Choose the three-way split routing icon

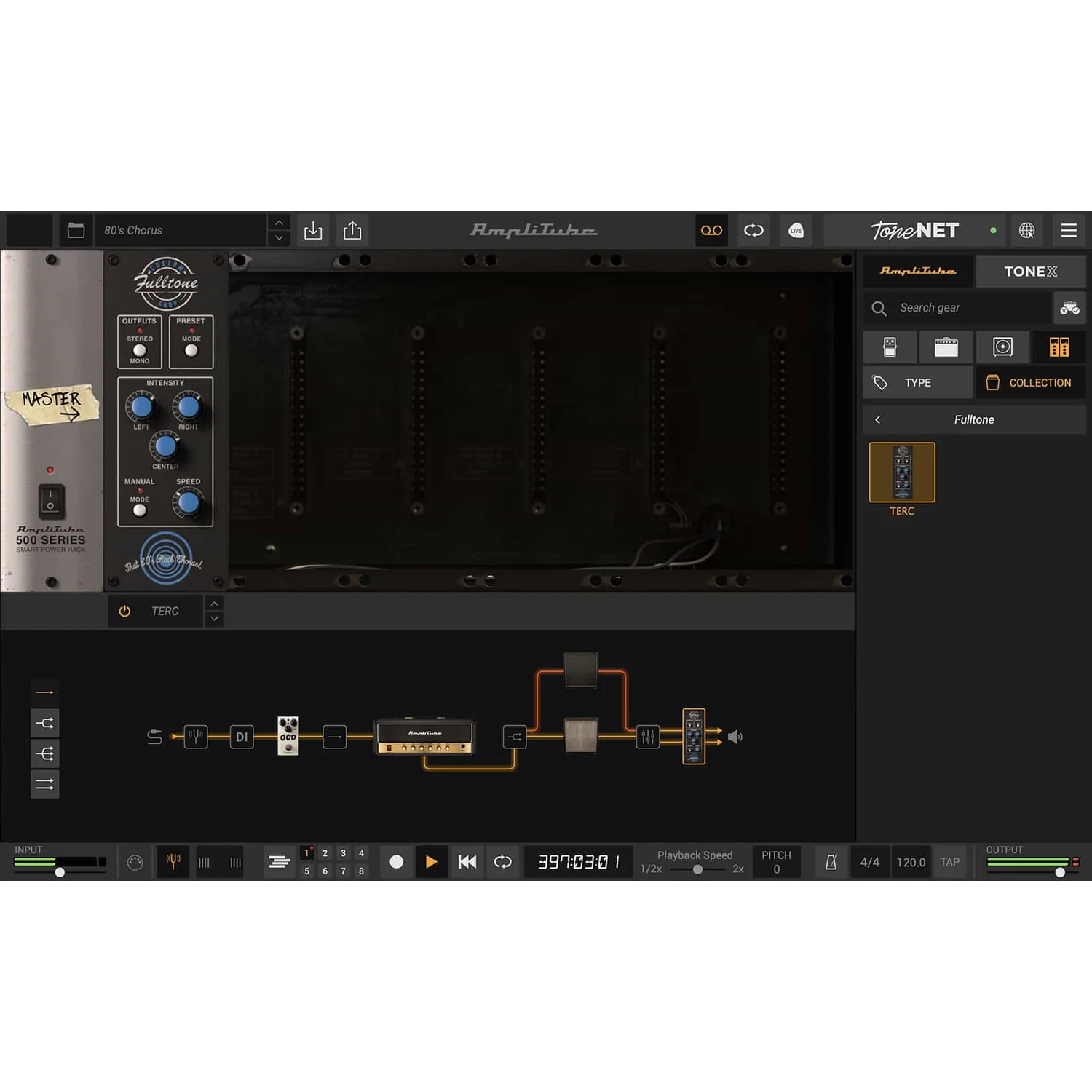(45, 753)
